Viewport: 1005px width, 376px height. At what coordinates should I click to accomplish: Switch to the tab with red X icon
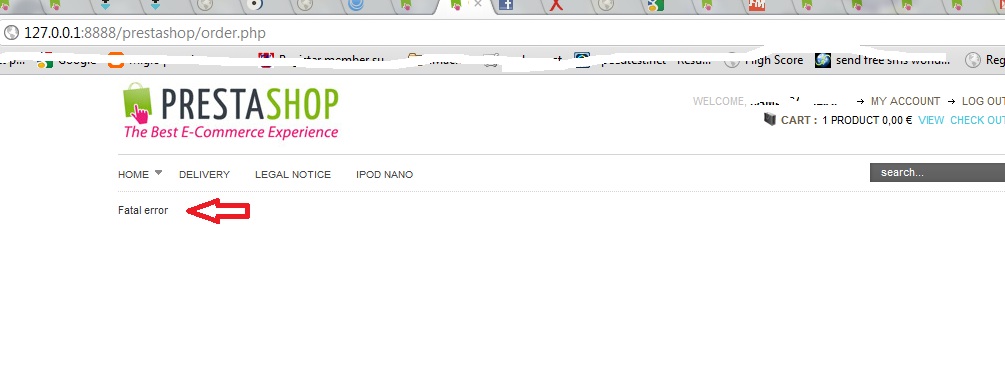(x=556, y=5)
